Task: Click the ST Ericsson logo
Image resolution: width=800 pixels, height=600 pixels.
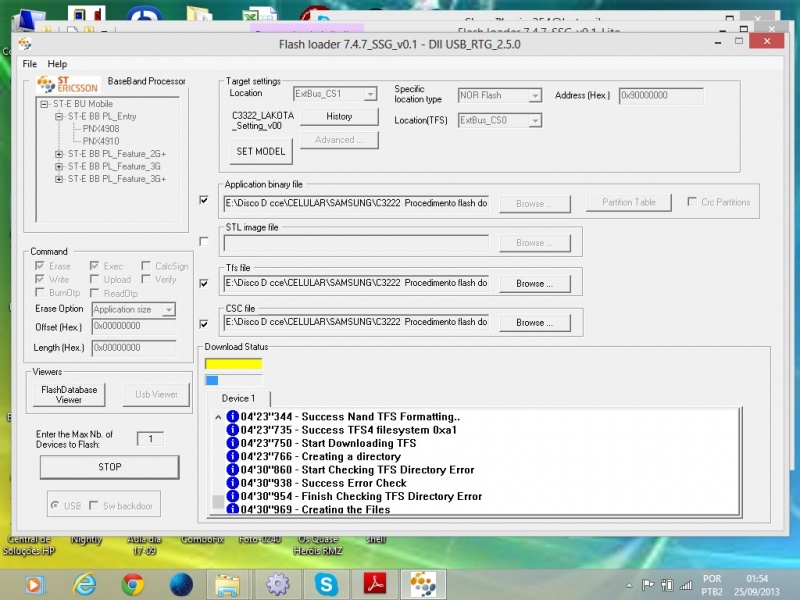Action: (67, 84)
